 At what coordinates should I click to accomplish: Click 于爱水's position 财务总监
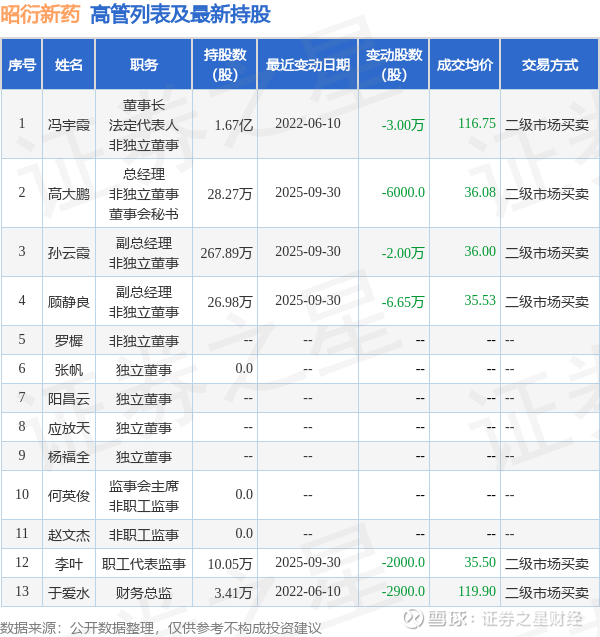pyautogui.click(x=143, y=593)
